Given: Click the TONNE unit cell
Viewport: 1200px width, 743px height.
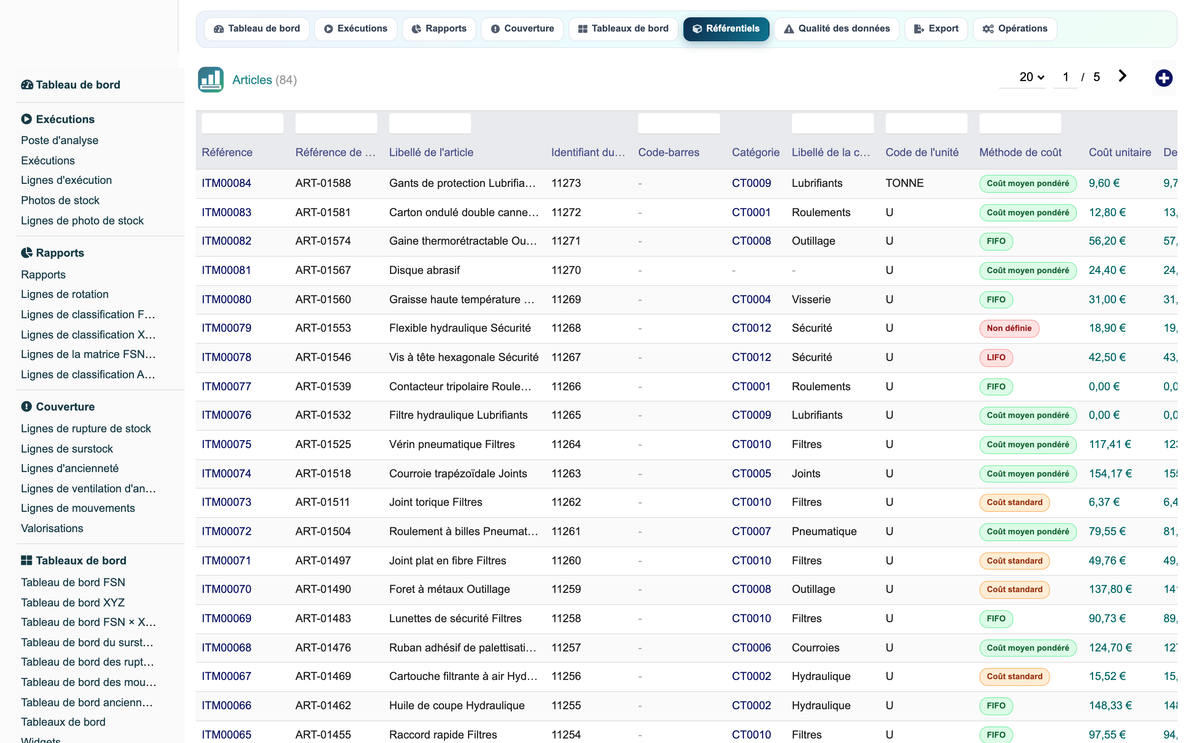Looking at the screenshot, I should [x=905, y=184].
